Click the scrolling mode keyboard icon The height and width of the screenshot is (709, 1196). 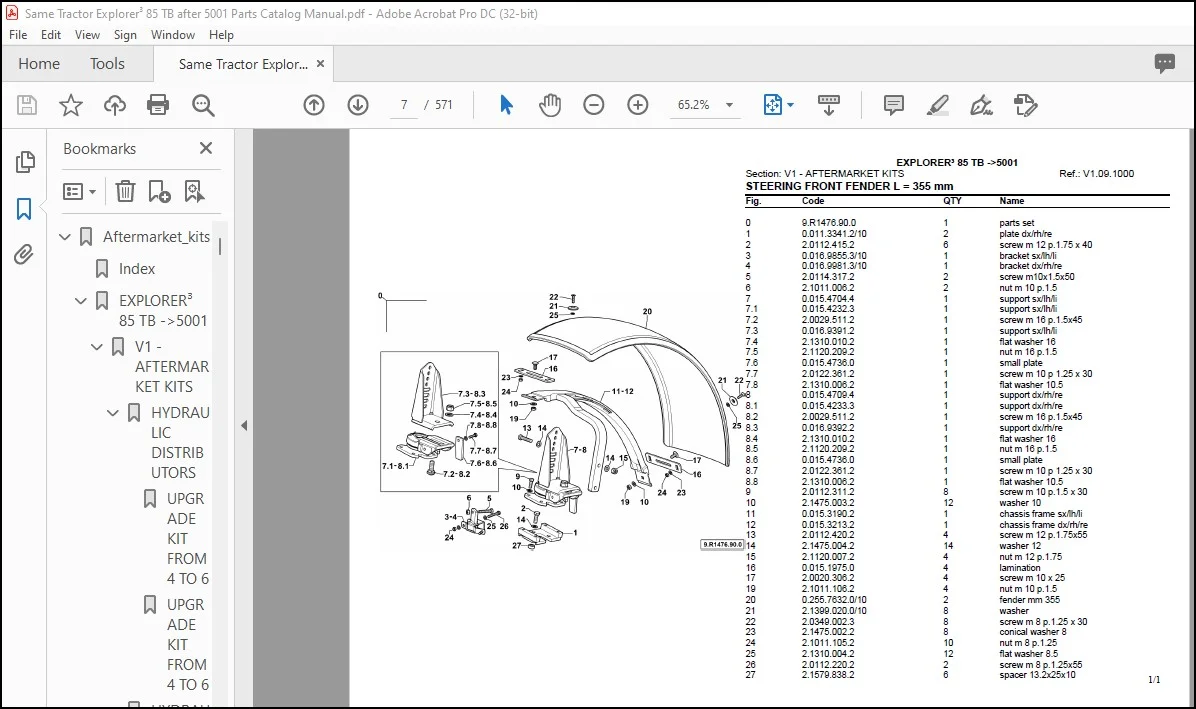tap(828, 105)
